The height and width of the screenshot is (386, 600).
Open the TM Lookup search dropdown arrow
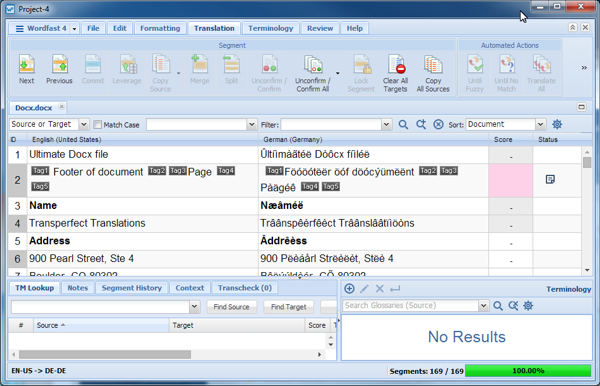pos(194,306)
